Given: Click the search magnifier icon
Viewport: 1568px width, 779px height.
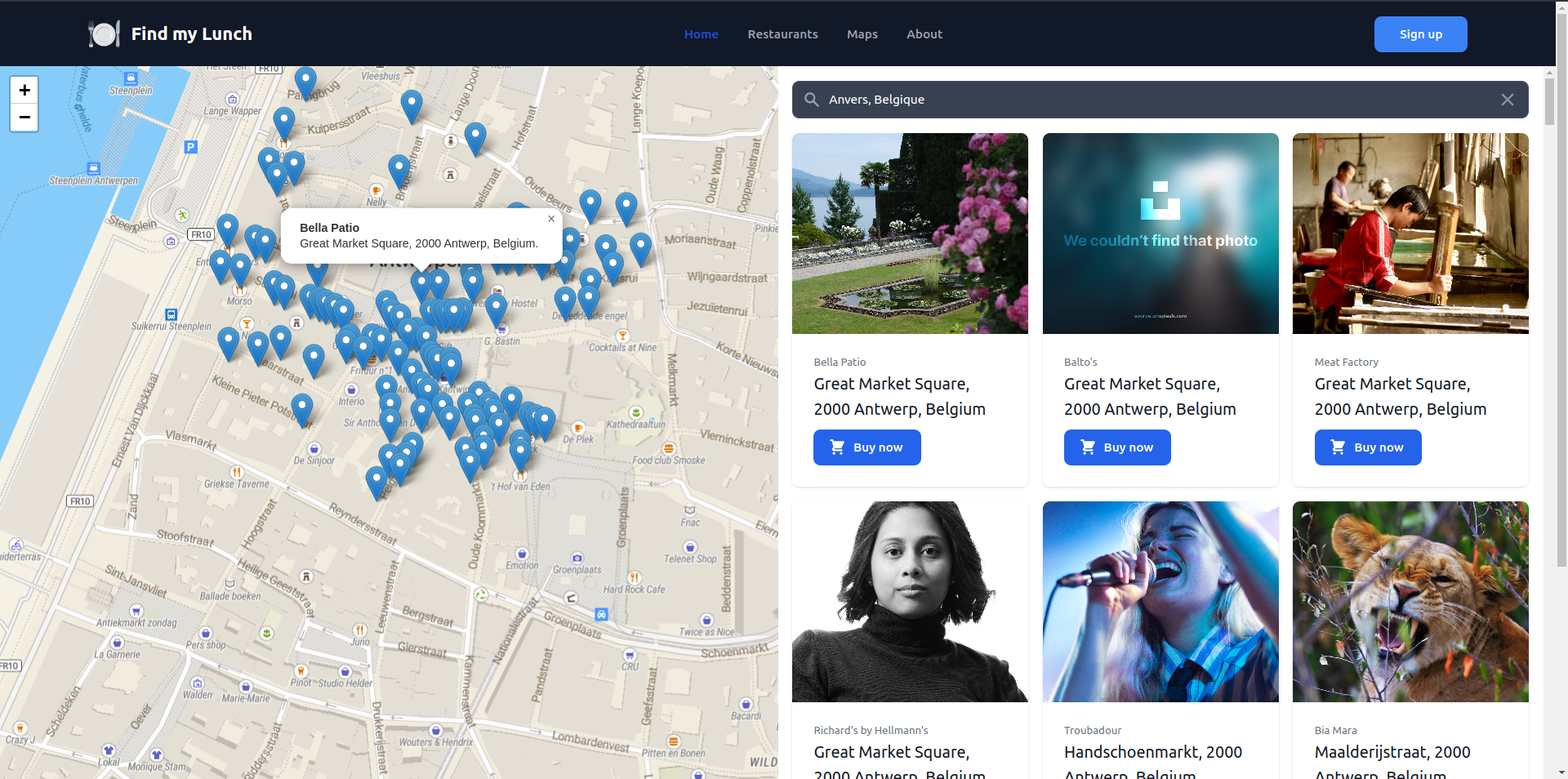Looking at the screenshot, I should pos(812,100).
